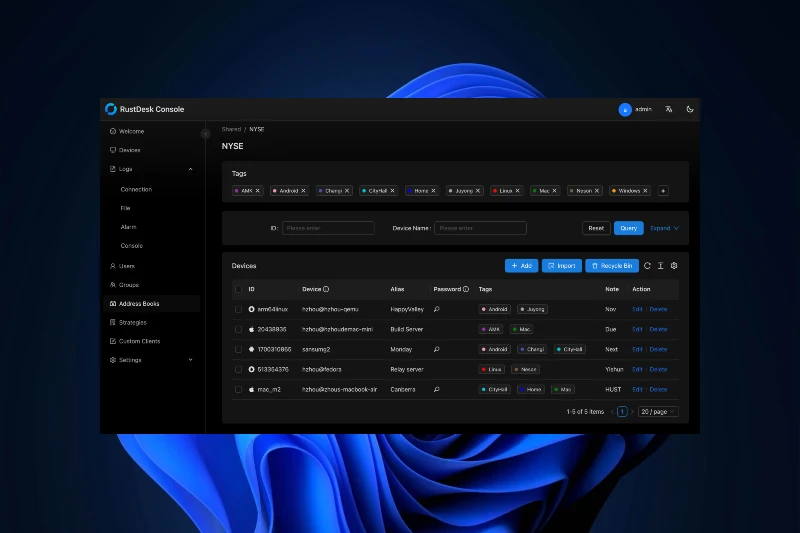Remove the Linux tag
800x533 pixels.
pyautogui.click(x=517, y=191)
